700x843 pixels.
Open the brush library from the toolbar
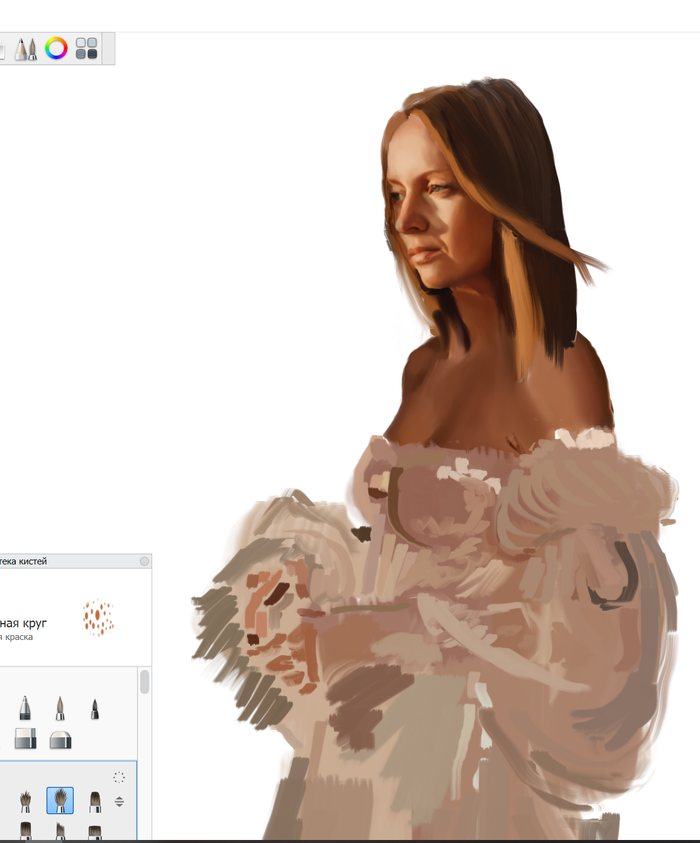(x=26, y=49)
